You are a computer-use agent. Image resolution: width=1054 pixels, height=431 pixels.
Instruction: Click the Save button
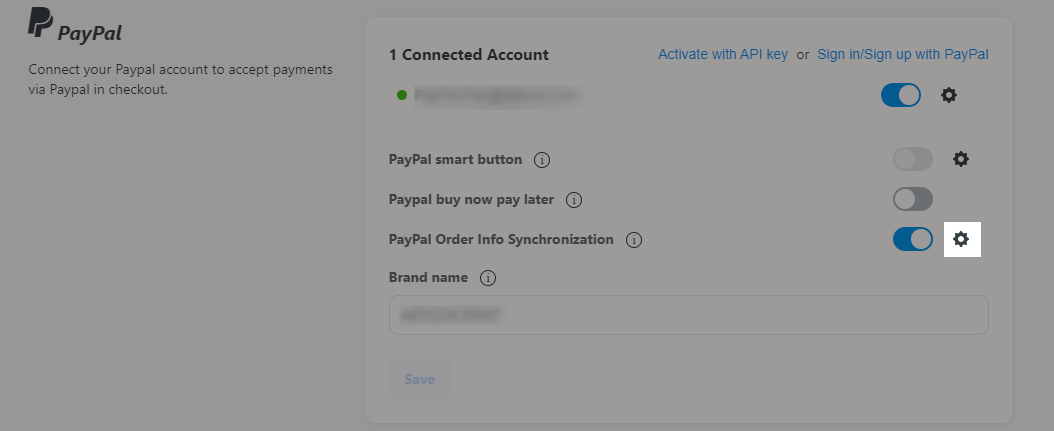coord(419,379)
